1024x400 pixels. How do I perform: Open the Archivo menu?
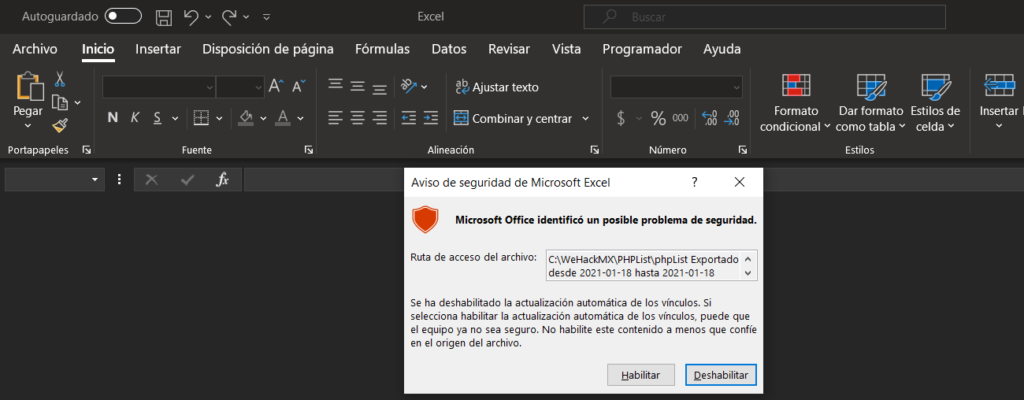35,49
